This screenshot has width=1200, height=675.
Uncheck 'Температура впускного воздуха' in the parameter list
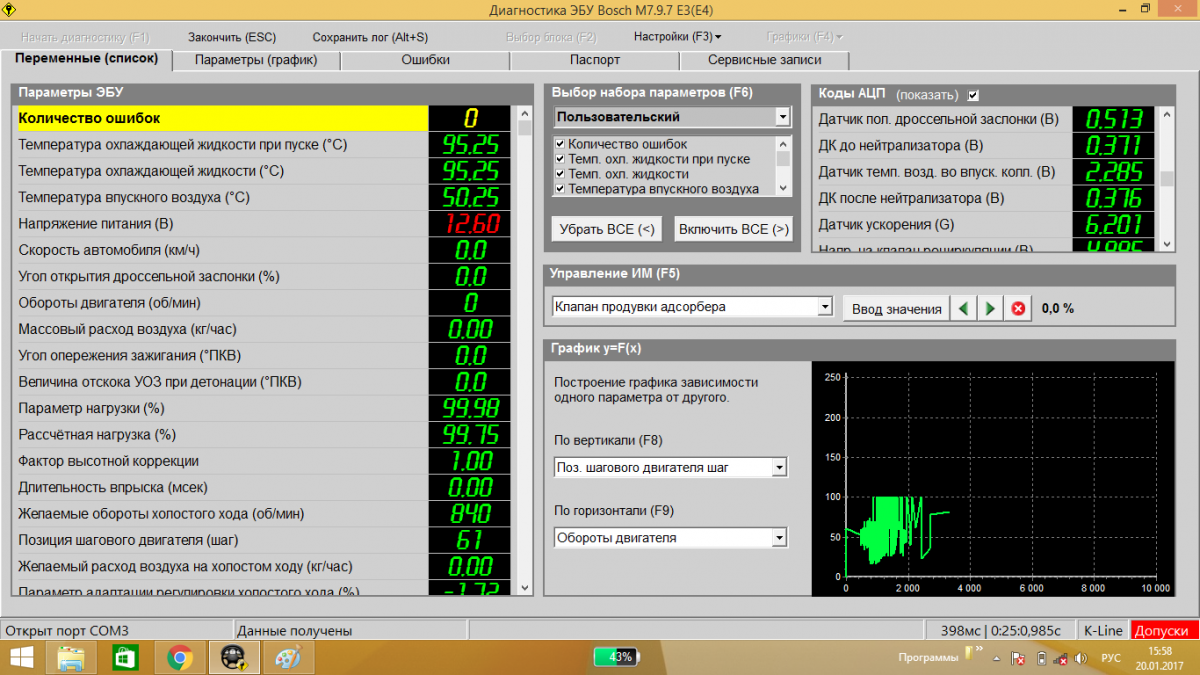(560, 188)
